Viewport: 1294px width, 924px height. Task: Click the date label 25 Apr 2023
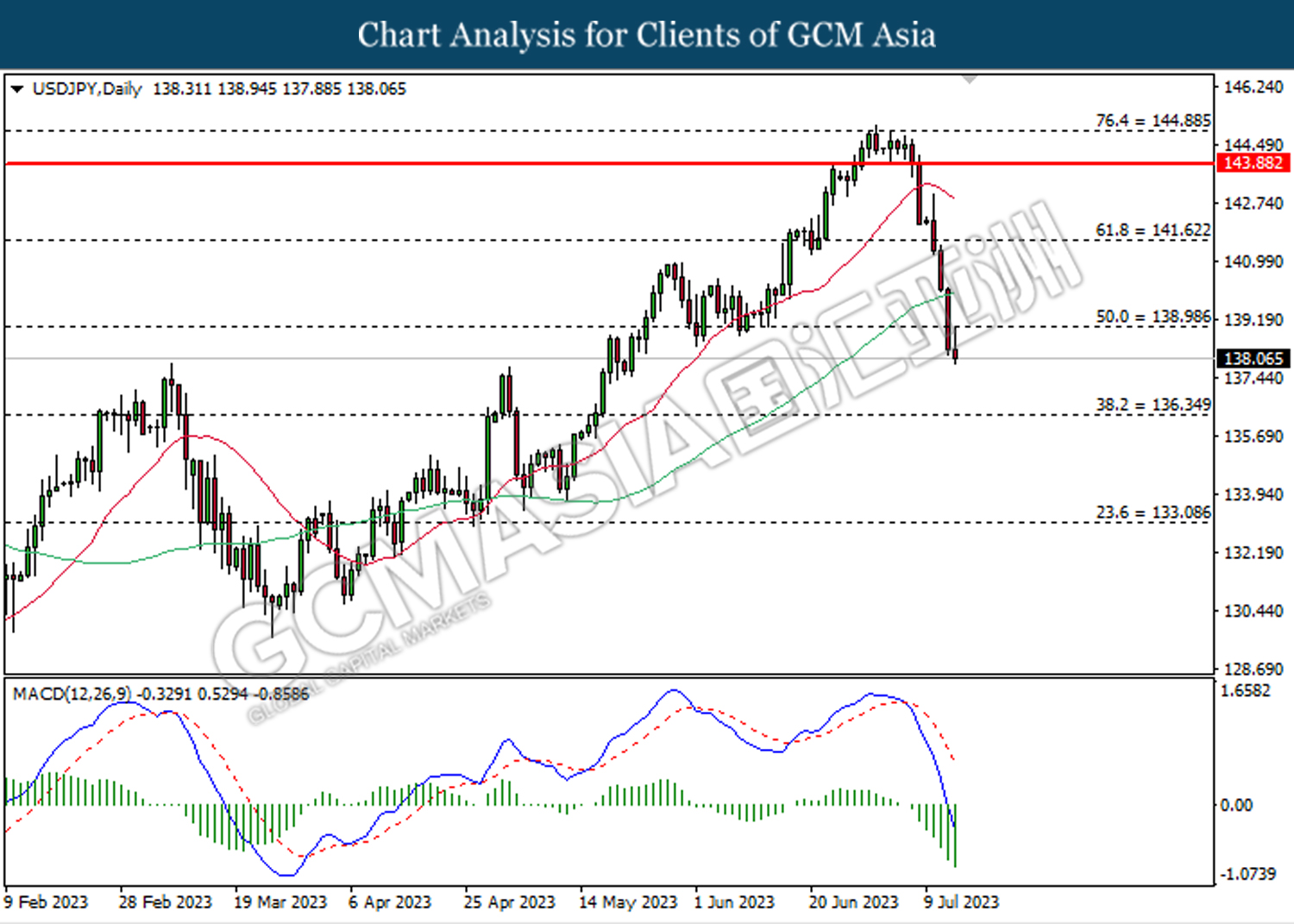(x=509, y=902)
